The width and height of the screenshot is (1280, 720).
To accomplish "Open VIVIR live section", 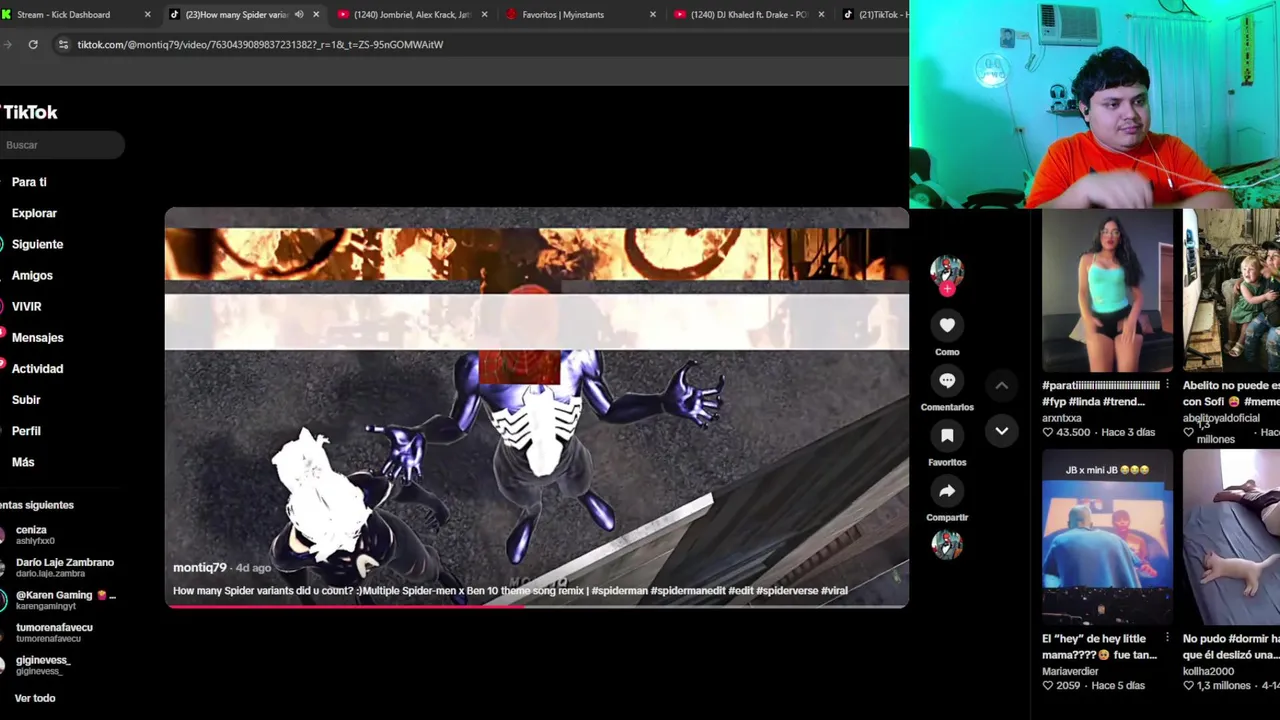I will pyautogui.click(x=26, y=306).
